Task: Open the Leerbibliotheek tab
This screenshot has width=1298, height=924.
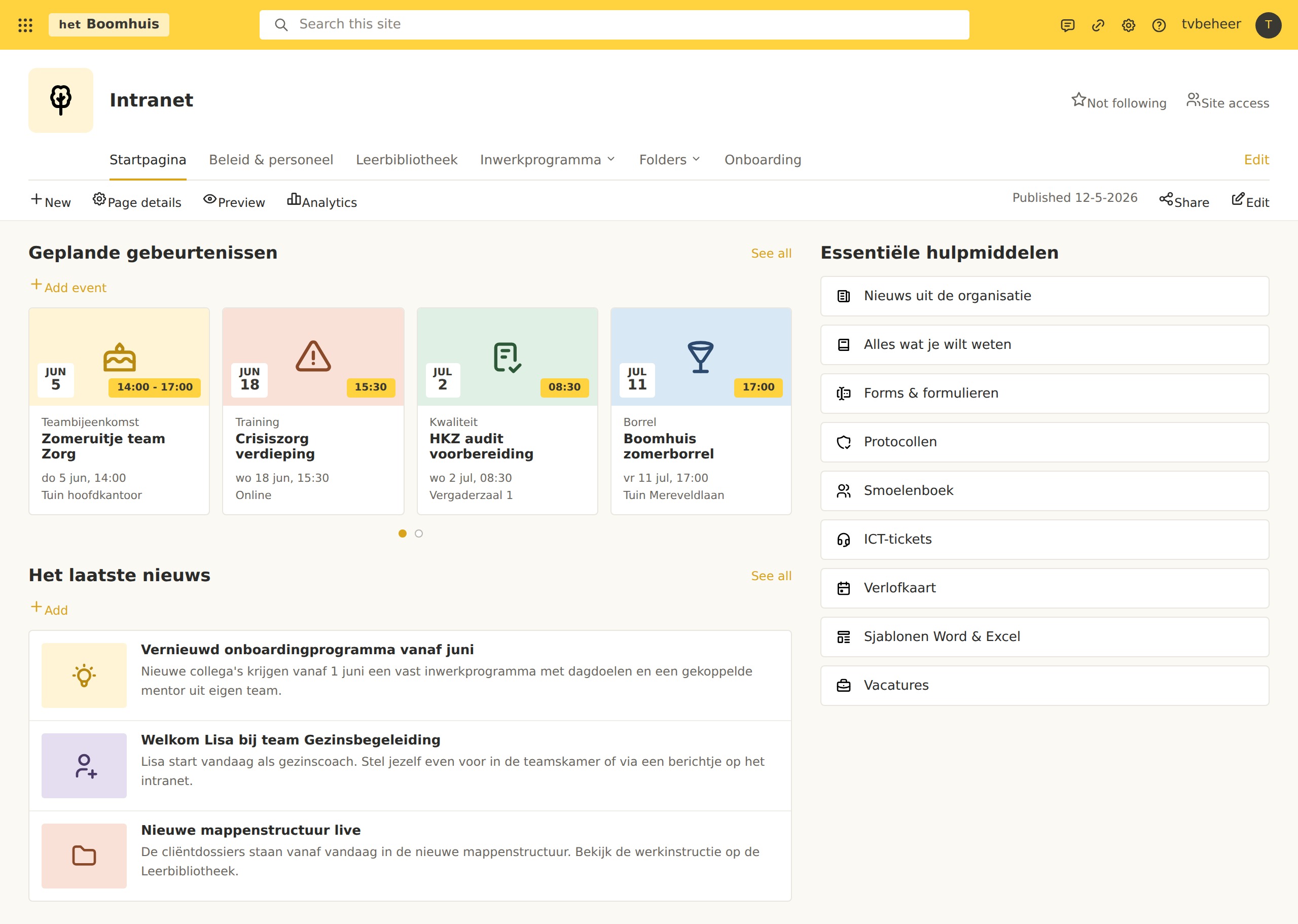Action: [x=407, y=160]
